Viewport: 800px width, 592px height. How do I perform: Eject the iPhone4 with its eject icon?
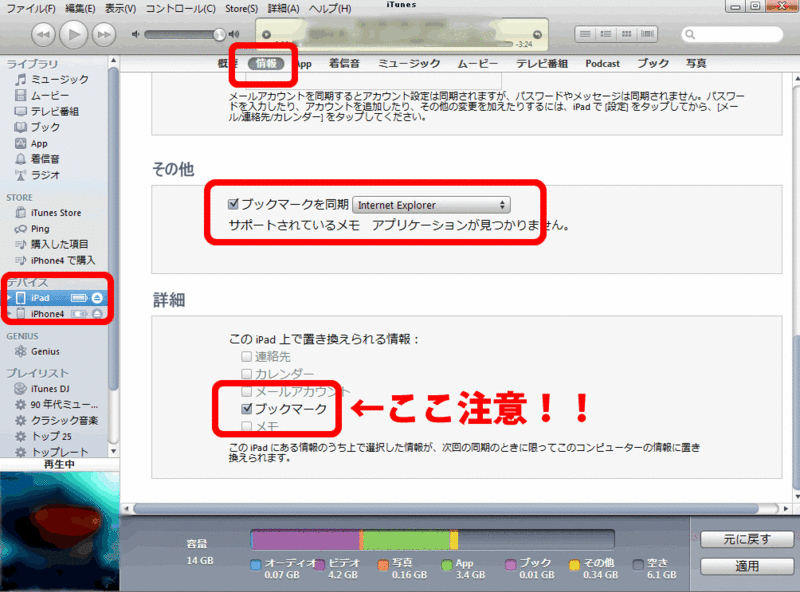tap(97, 314)
